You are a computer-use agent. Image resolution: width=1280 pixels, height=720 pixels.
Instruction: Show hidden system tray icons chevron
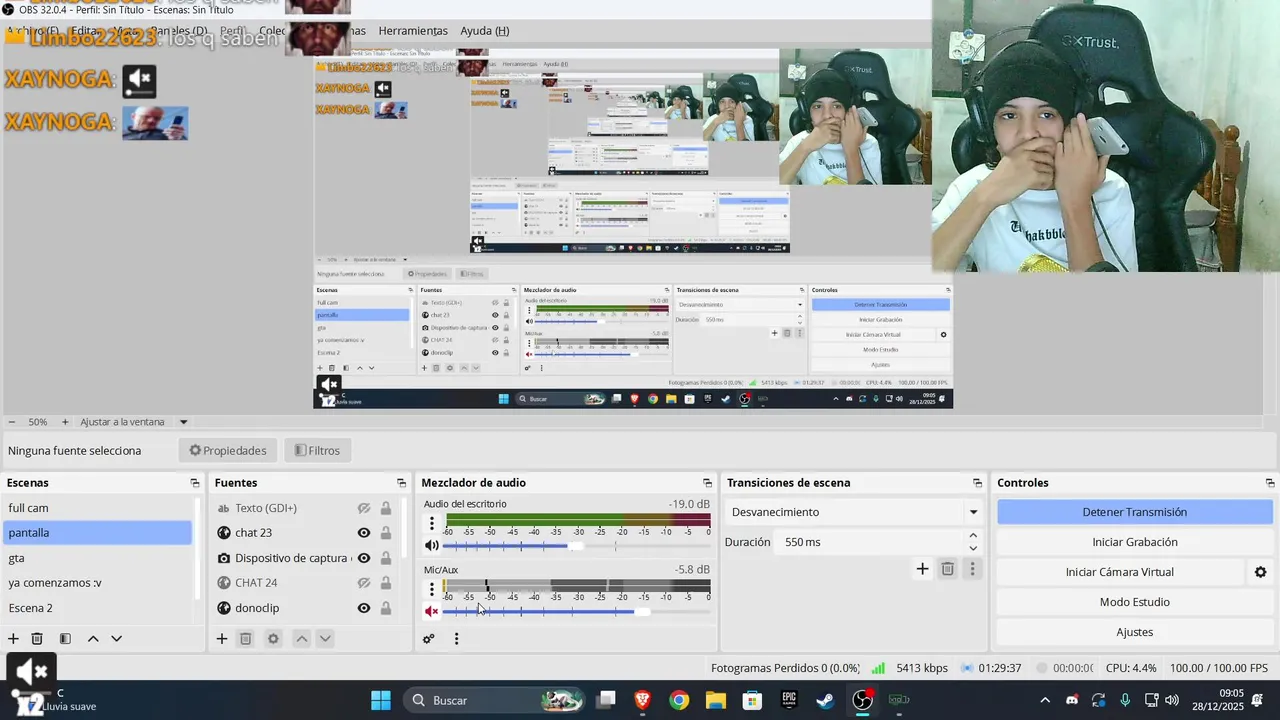coord(1045,700)
